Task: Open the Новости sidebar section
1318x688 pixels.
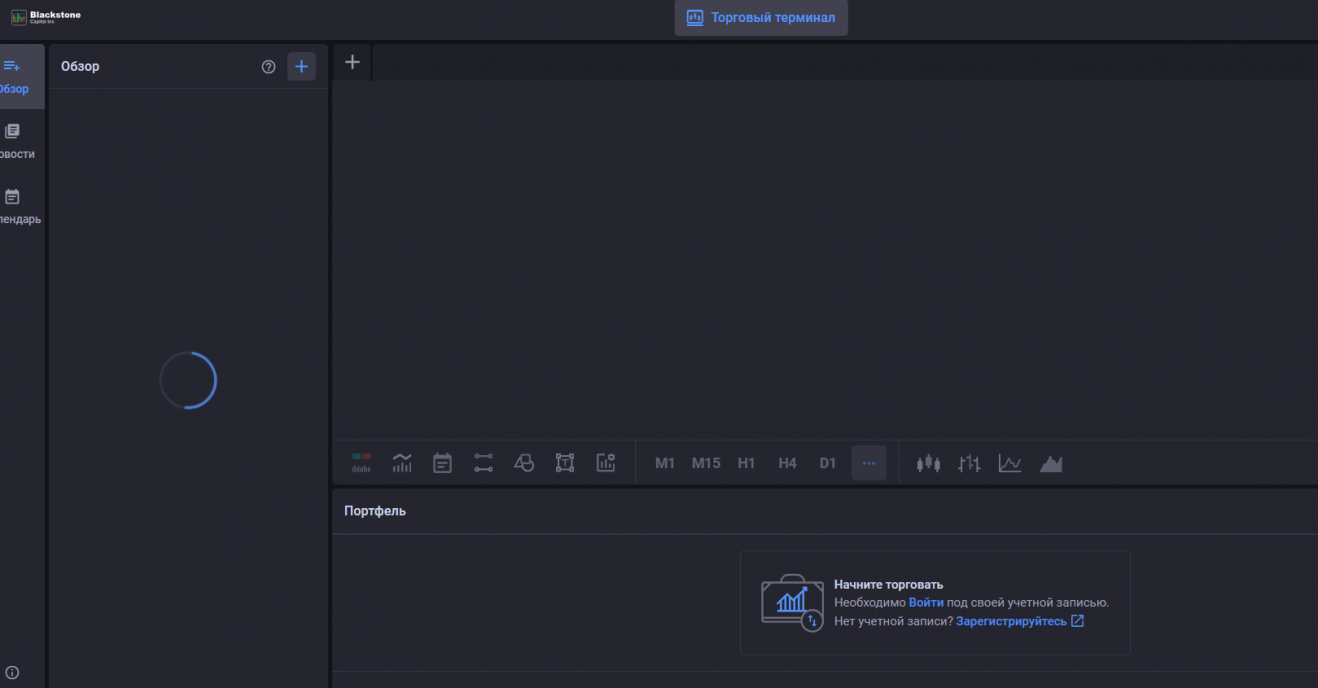Action: coord(16,141)
